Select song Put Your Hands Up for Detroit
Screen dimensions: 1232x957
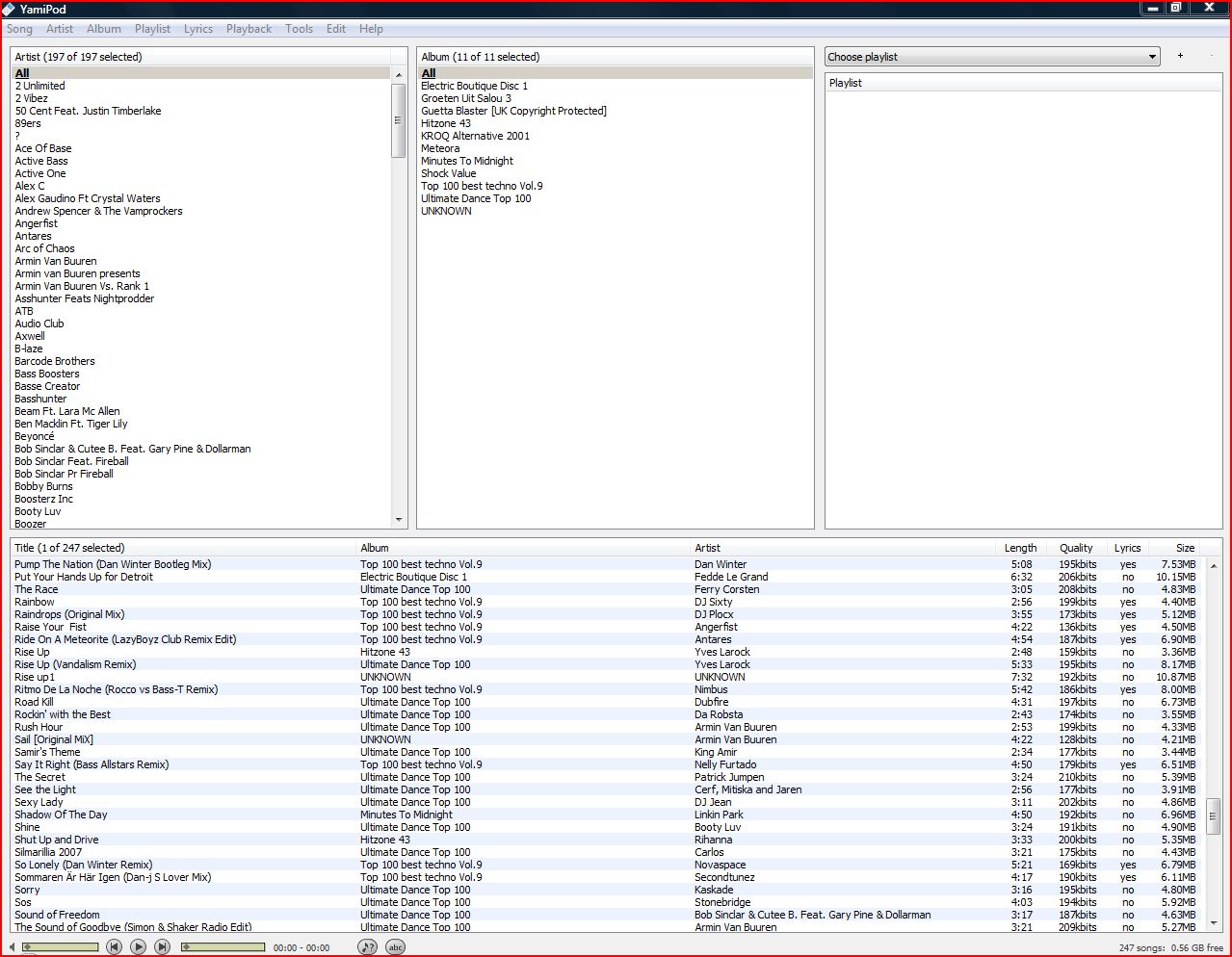(x=84, y=577)
